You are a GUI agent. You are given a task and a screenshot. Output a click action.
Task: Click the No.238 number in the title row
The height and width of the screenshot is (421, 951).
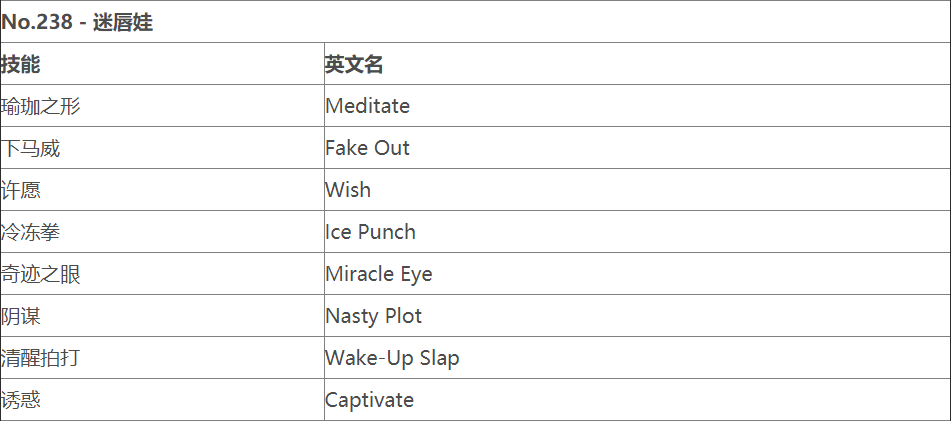(x=36, y=22)
